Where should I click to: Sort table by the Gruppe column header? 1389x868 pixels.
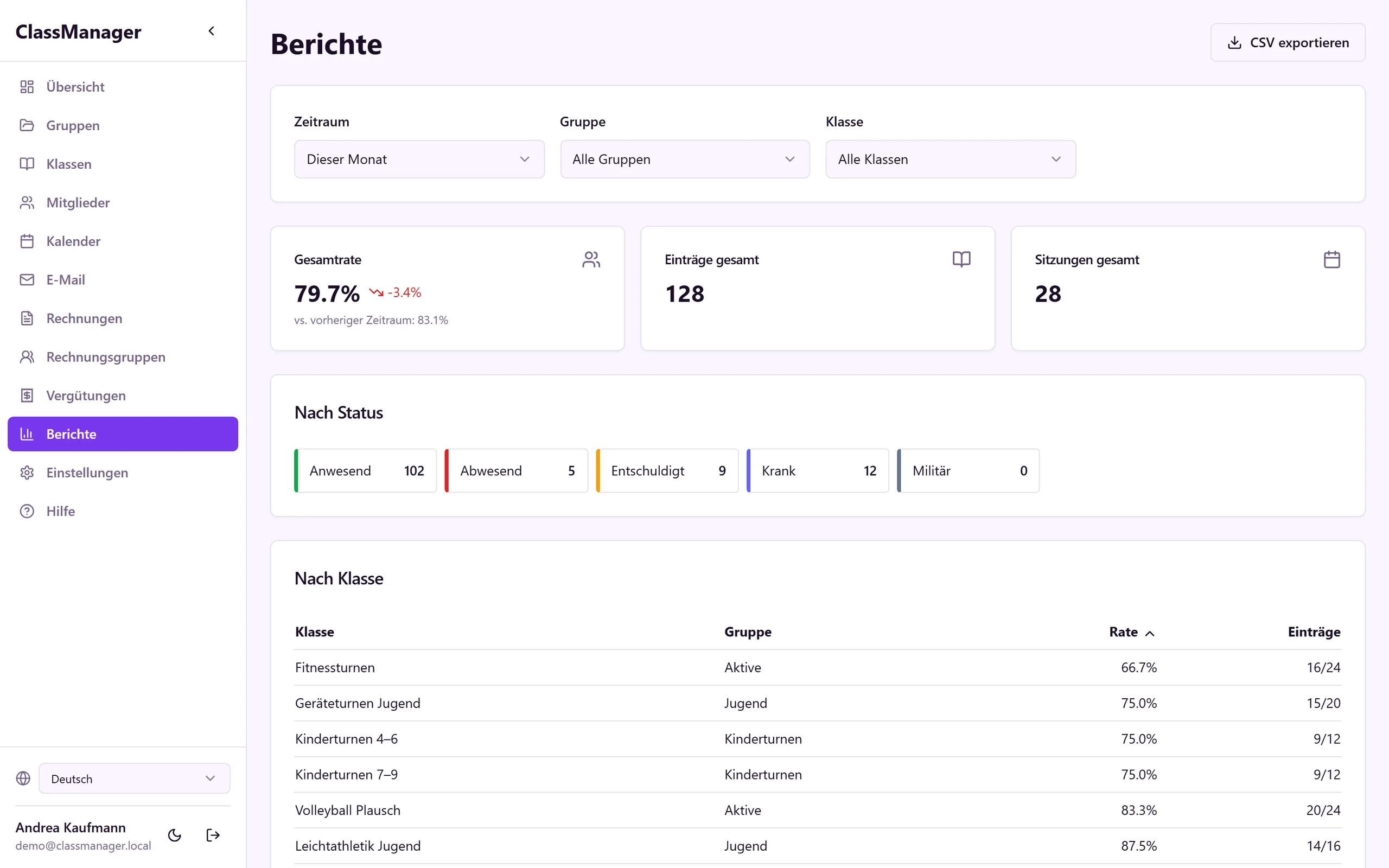[747, 632]
